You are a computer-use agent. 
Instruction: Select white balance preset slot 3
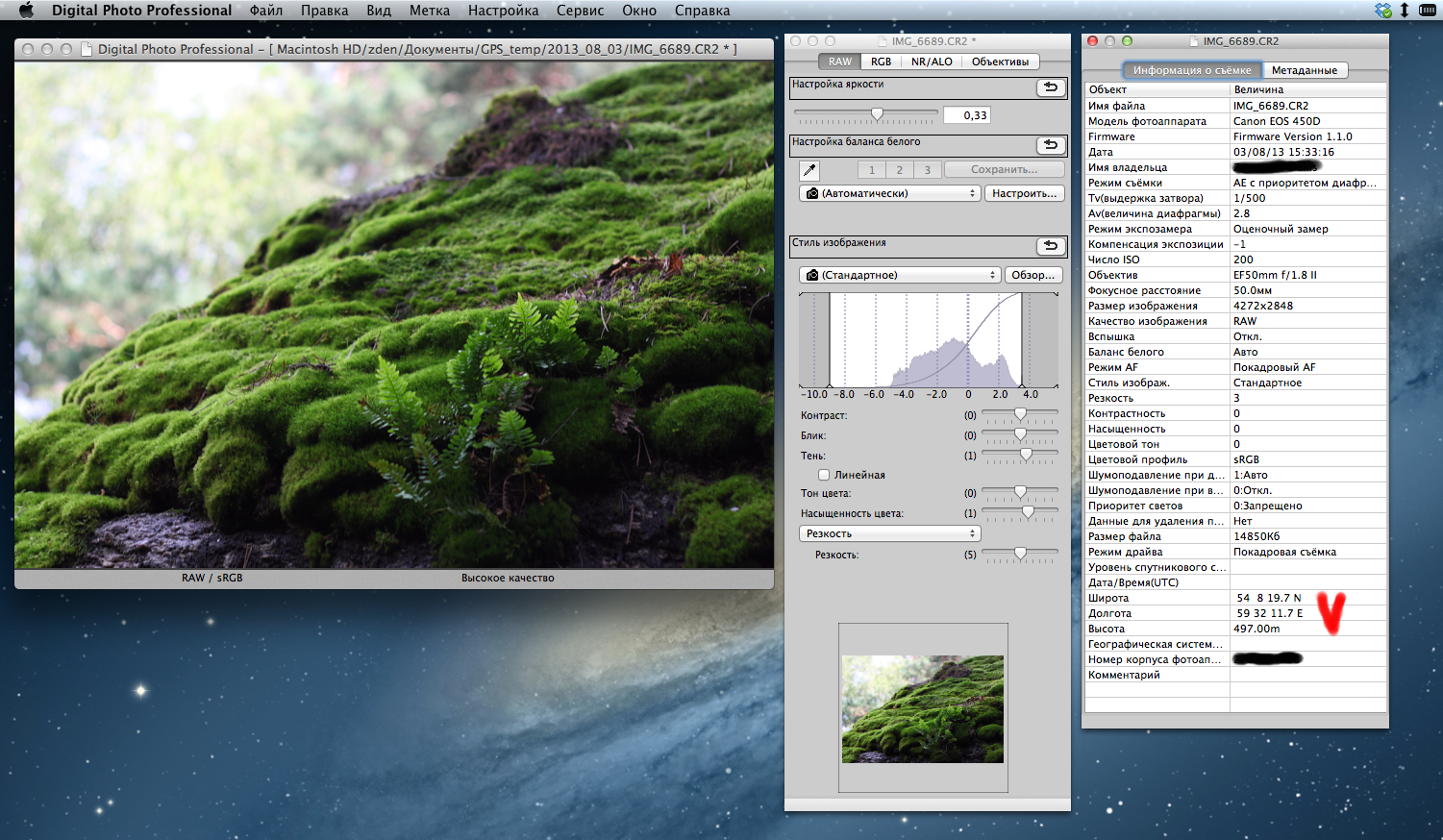(x=927, y=170)
